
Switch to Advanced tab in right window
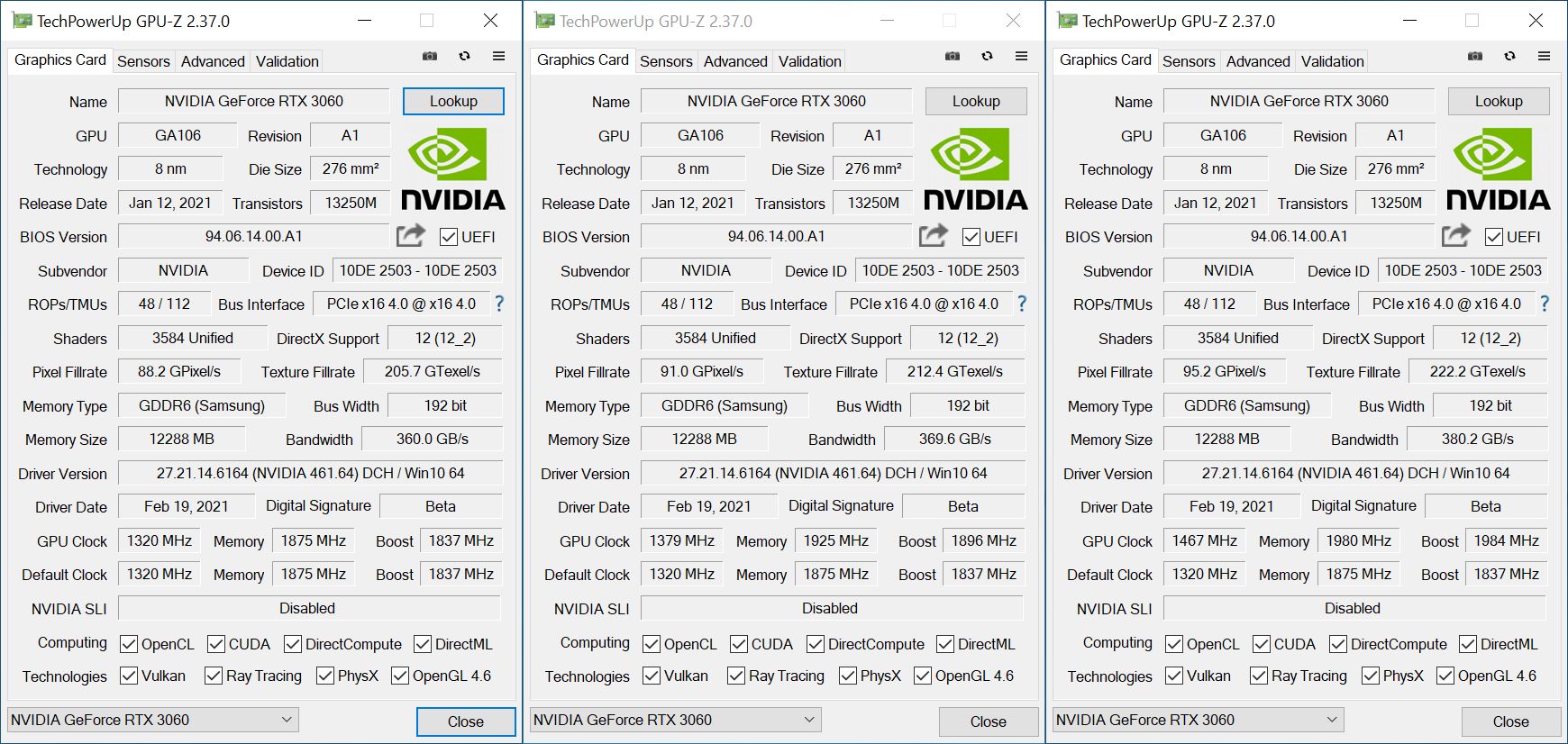pos(1258,61)
